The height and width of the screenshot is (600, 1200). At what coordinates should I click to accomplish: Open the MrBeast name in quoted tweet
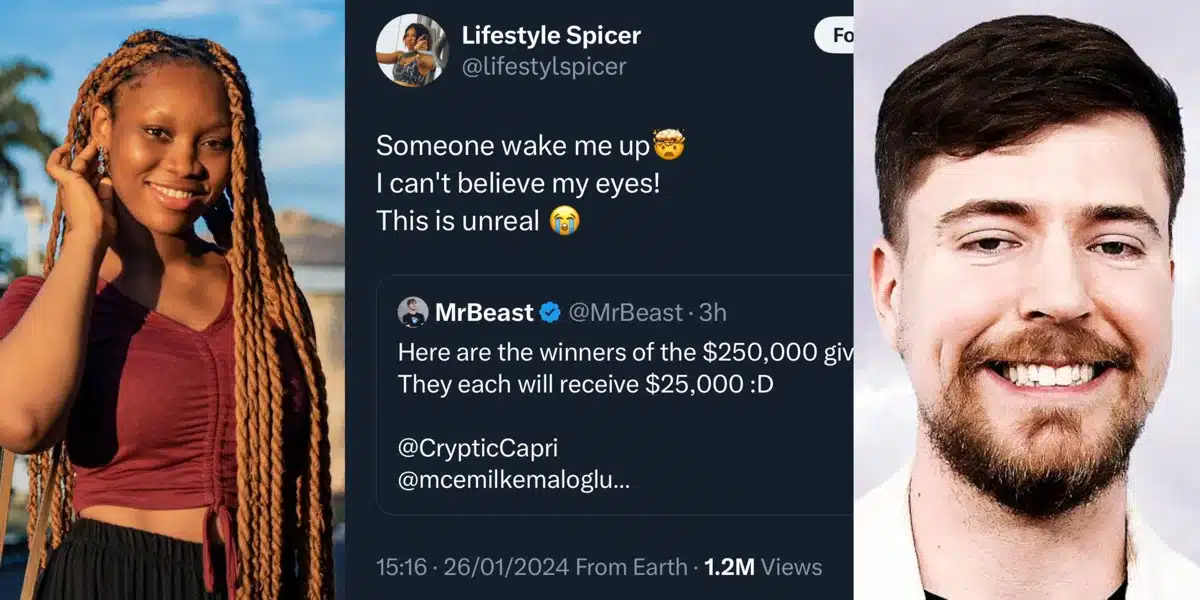tap(484, 312)
